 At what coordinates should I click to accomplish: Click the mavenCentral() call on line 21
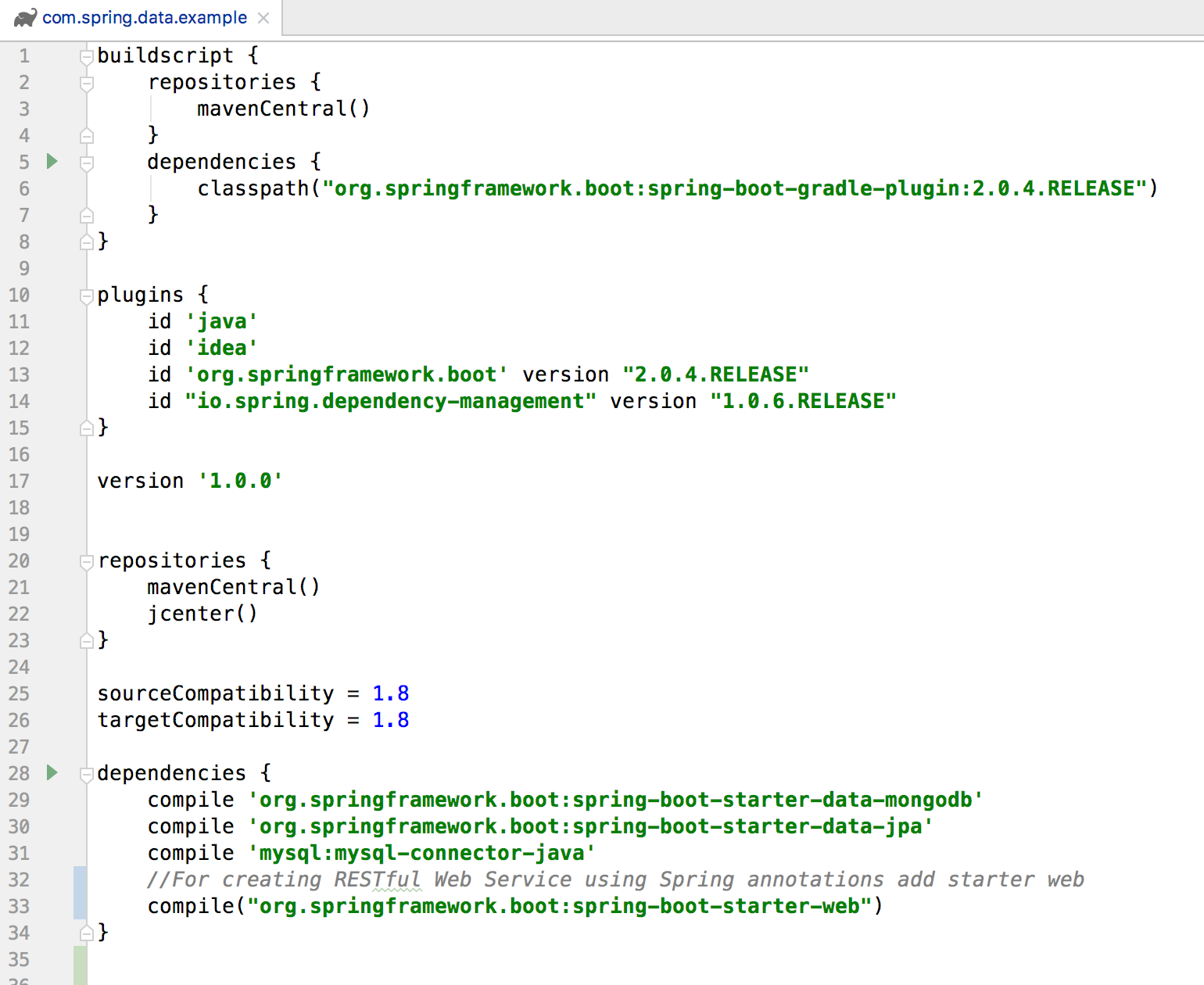pos(234,587)
